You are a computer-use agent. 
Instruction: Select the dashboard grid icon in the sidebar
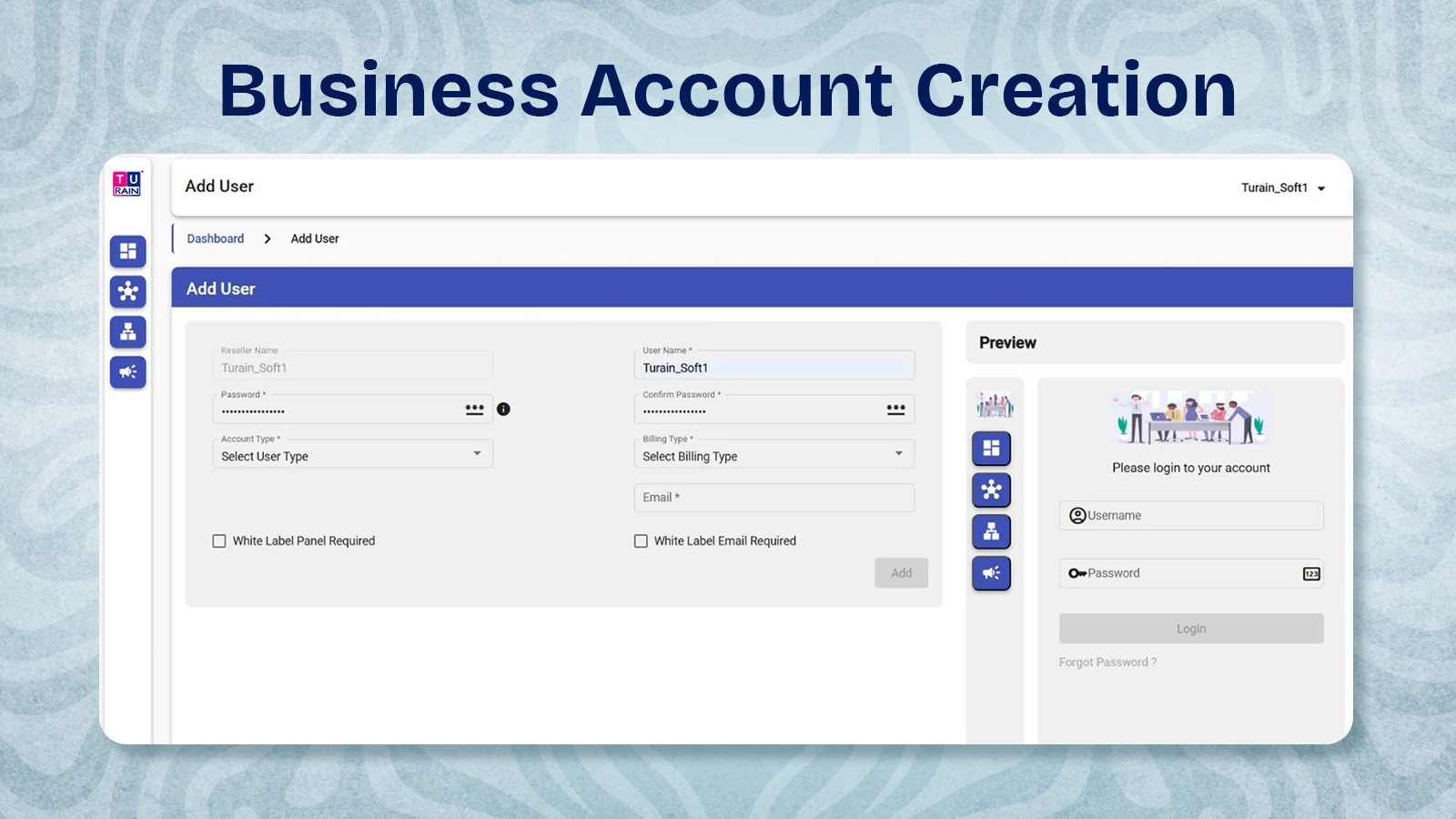click(x=127, y=252)
